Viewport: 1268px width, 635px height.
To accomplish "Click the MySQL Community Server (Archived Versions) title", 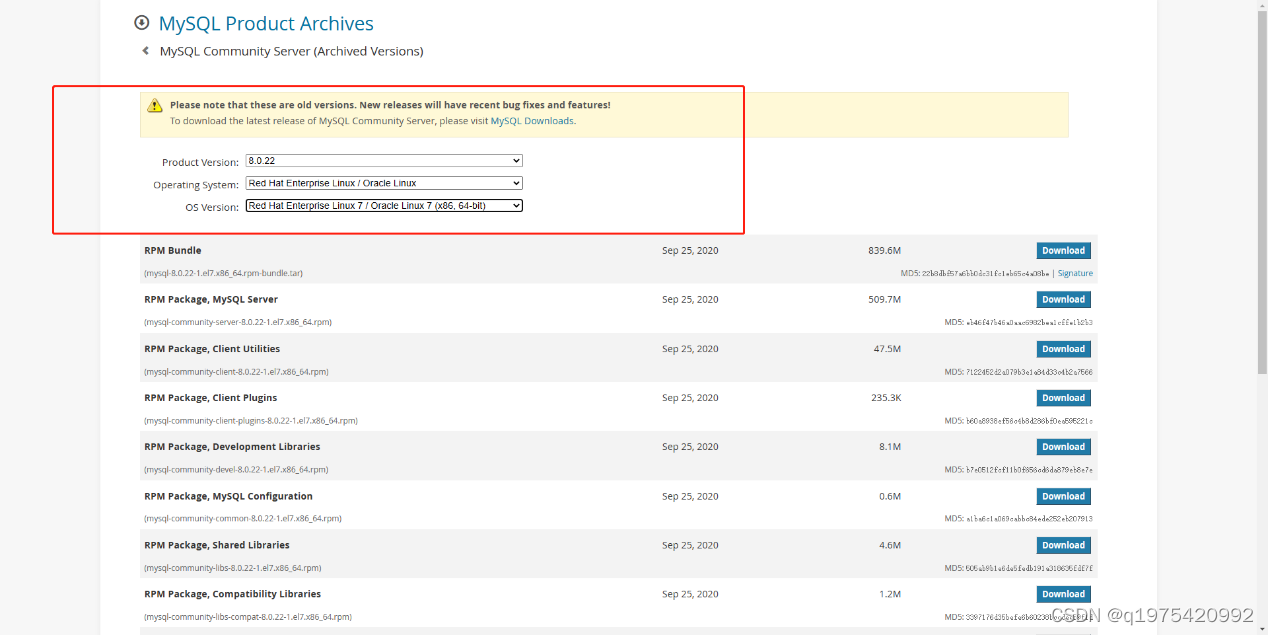I will [x=291, y=51].
